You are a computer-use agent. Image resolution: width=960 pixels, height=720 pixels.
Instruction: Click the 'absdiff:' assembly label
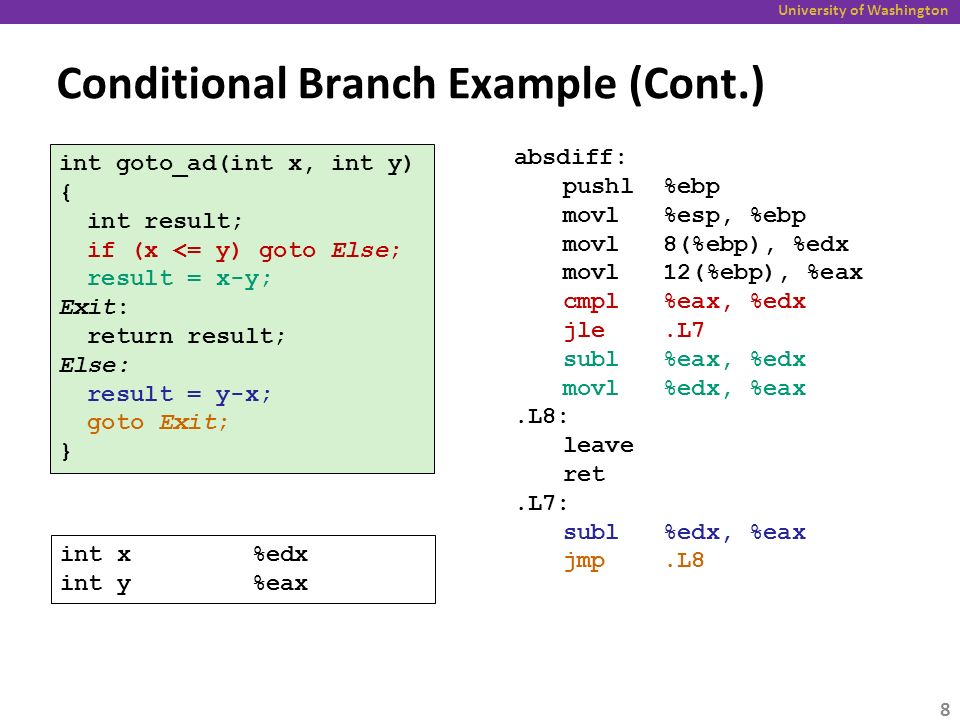[x=570, y=157]
